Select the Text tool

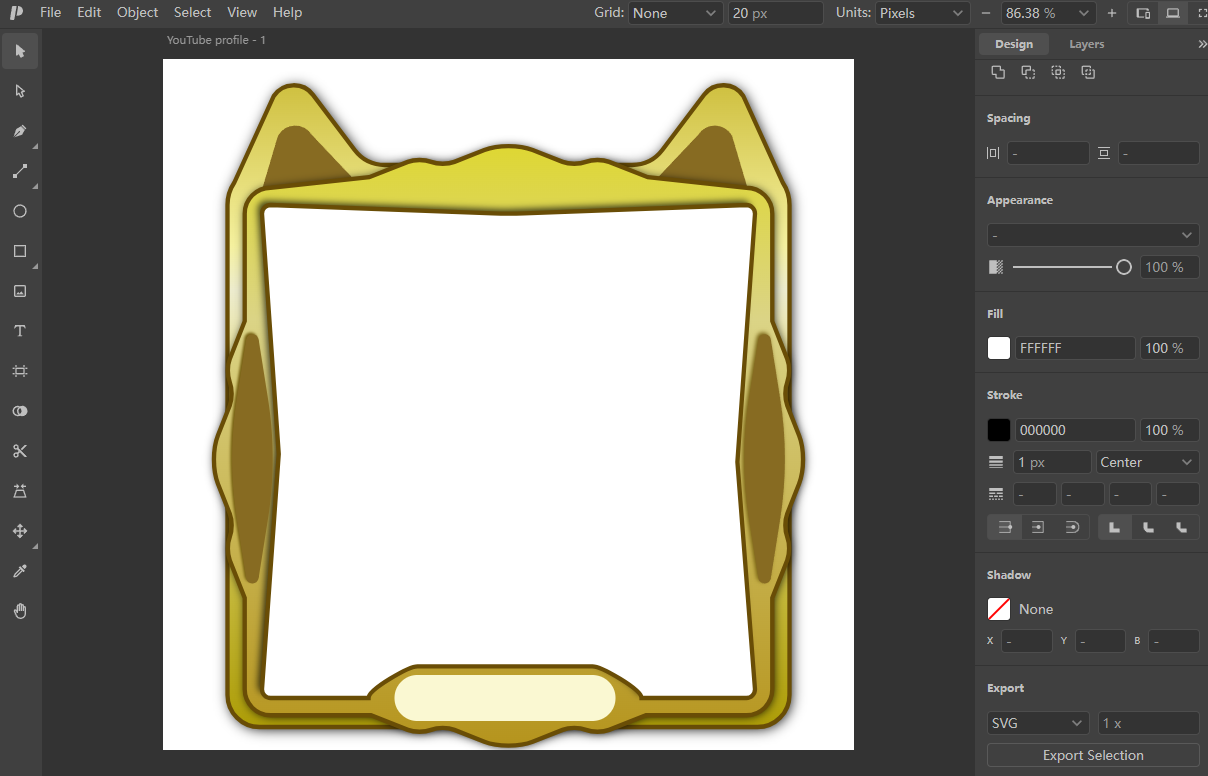[x=20, y=331]
